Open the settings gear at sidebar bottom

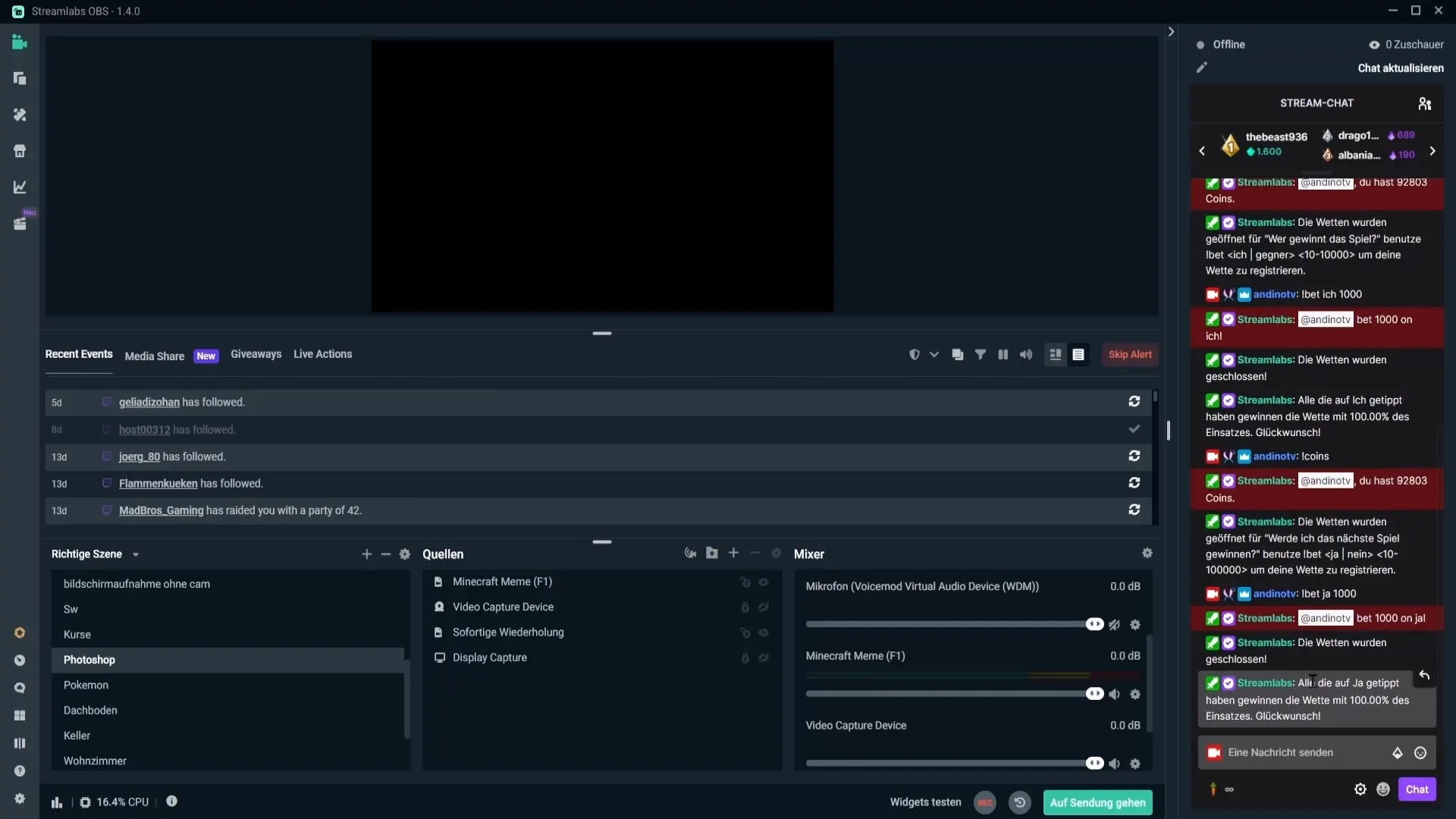tap(20, 799)
